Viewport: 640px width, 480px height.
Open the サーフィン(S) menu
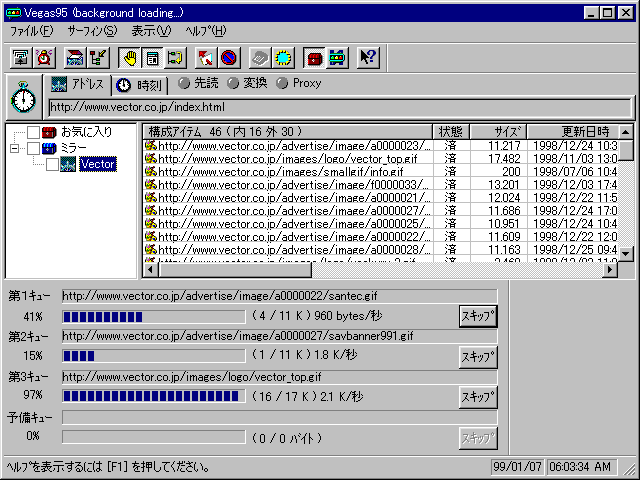92,31
